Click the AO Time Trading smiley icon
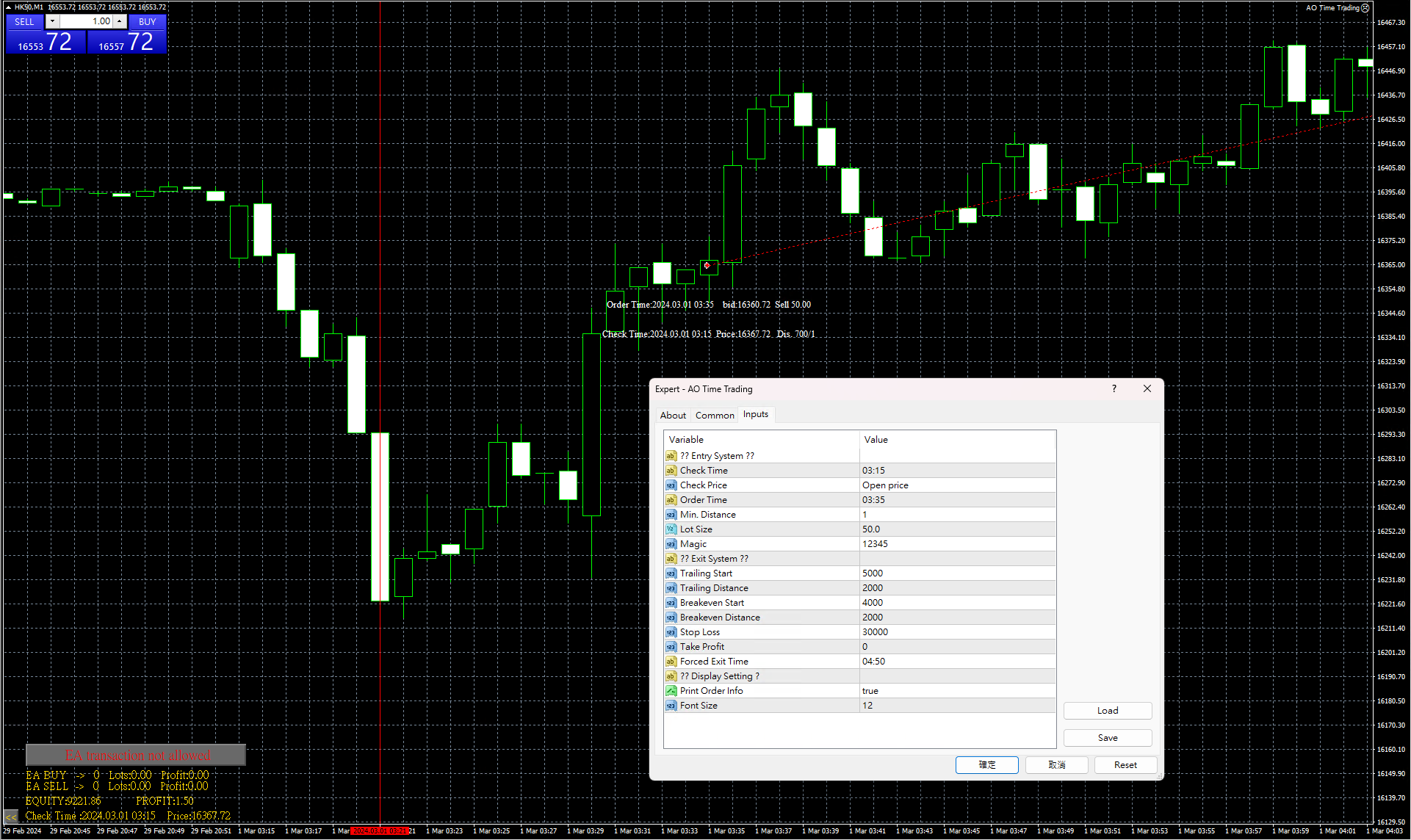Viewport: 1411px width, 840px height. click(1365, 8)
